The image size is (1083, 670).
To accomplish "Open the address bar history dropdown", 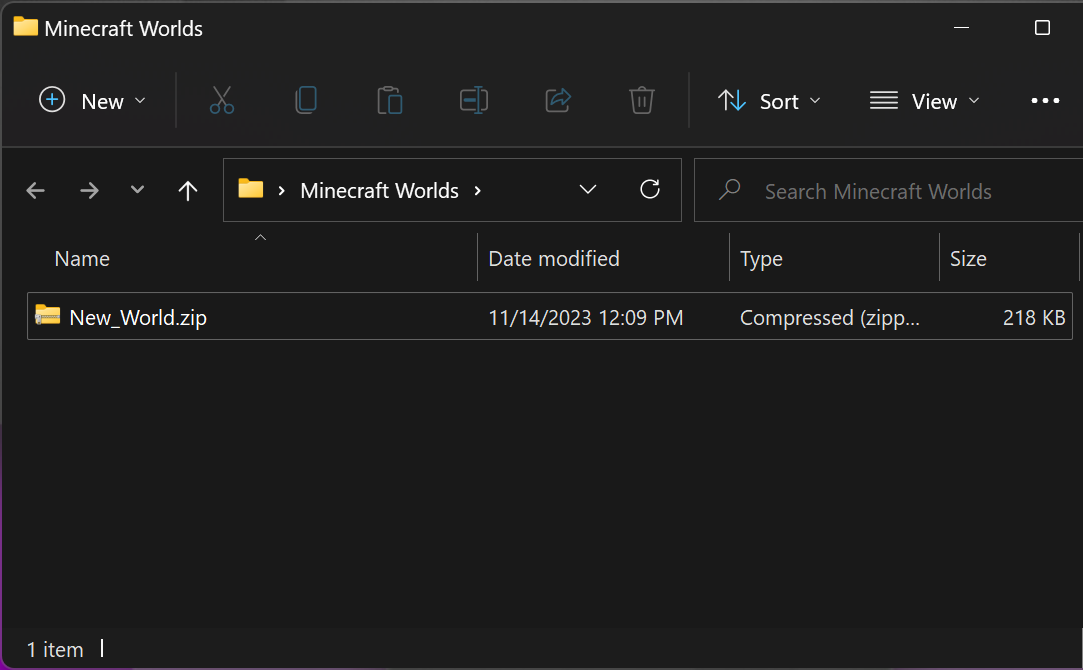I will coord(588,190).
